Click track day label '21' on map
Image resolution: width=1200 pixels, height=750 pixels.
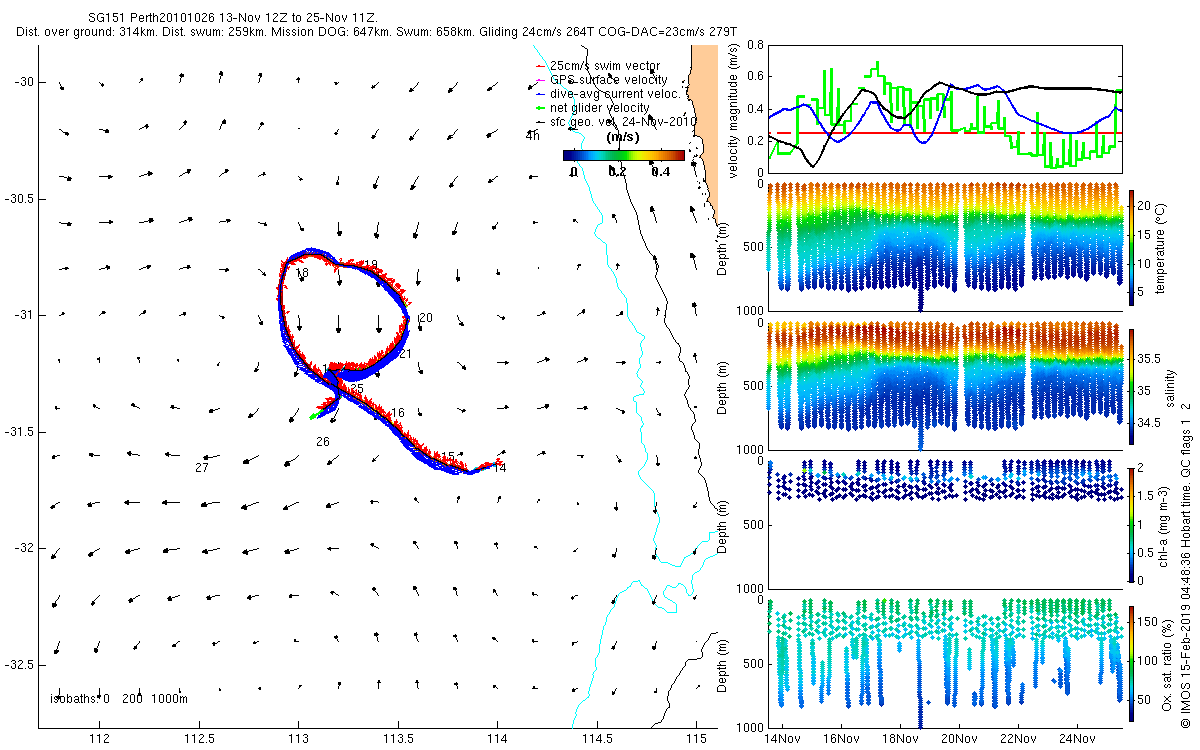(405, 354)
